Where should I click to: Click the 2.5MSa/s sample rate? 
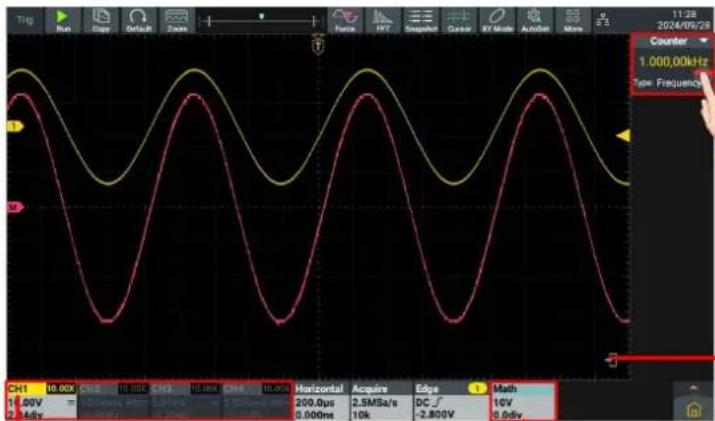click(x=375, y=403)
